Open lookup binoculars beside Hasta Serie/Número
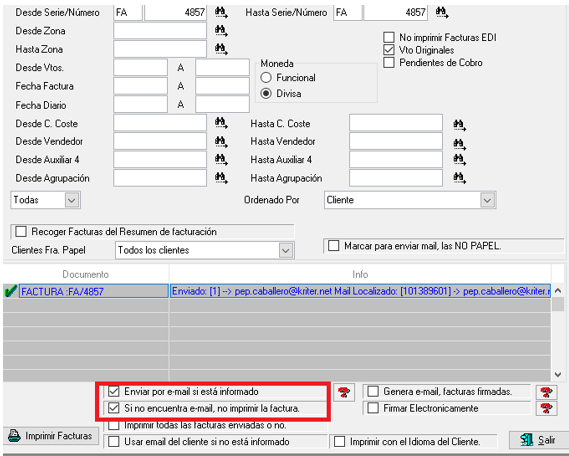569x456 pixels. 442,13
